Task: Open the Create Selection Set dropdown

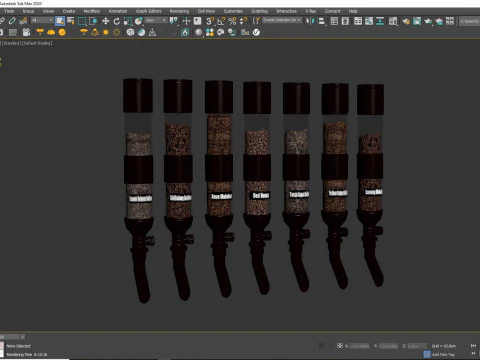Action: pos(282,20)
